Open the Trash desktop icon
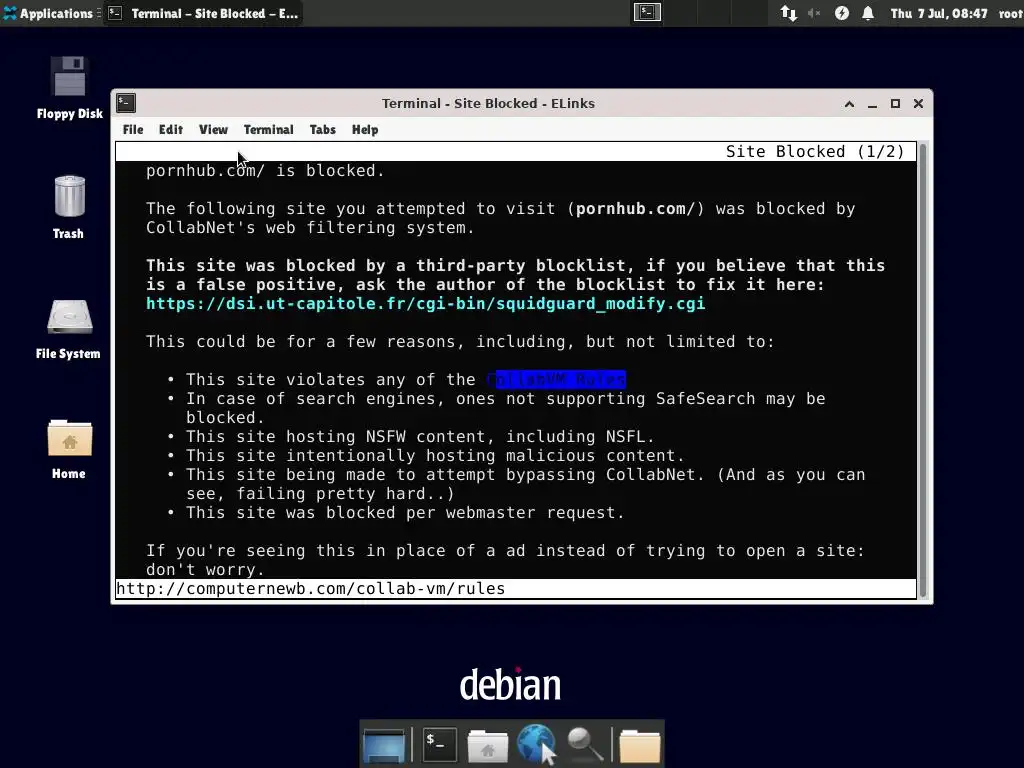1024x768 pixels. [x=69, y=208]
